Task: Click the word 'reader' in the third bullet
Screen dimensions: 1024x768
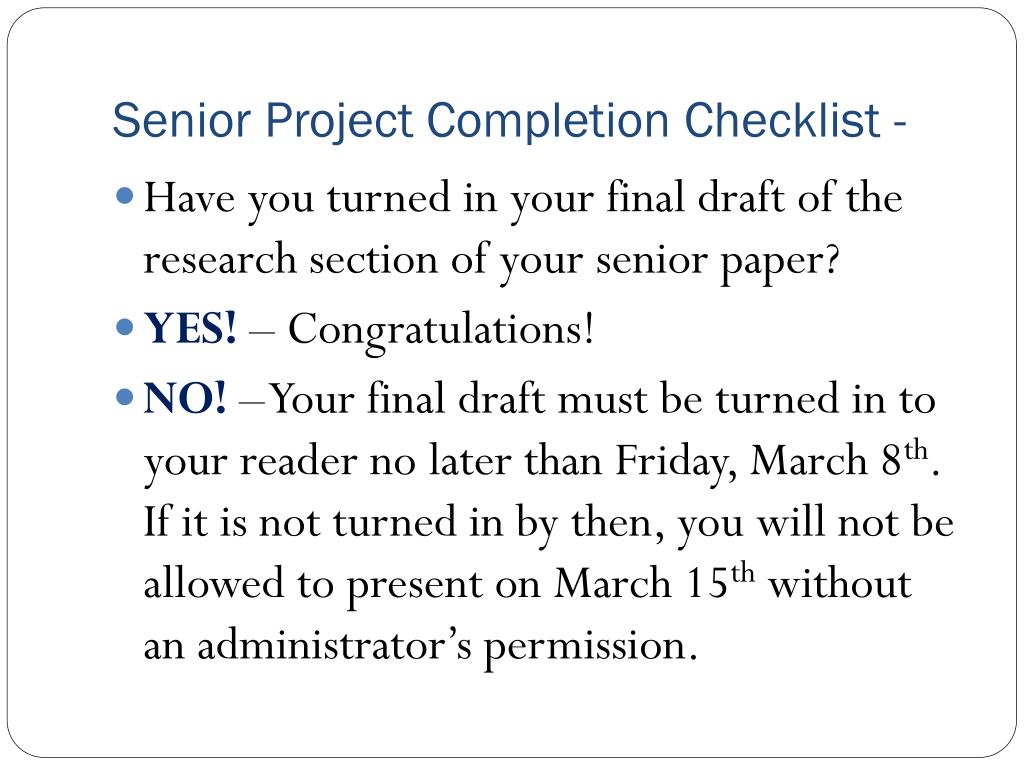Action: pos(298,461)
